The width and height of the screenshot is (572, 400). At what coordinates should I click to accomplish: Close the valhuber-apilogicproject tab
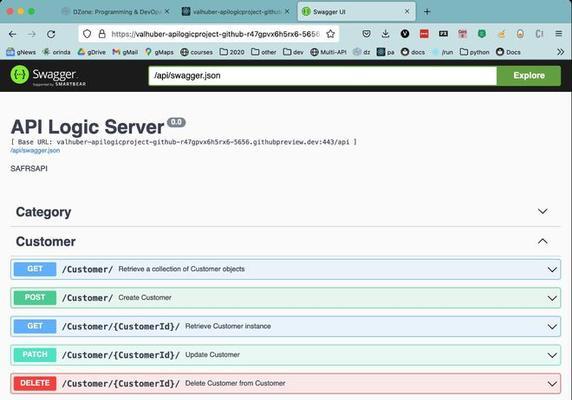[287, 12]
